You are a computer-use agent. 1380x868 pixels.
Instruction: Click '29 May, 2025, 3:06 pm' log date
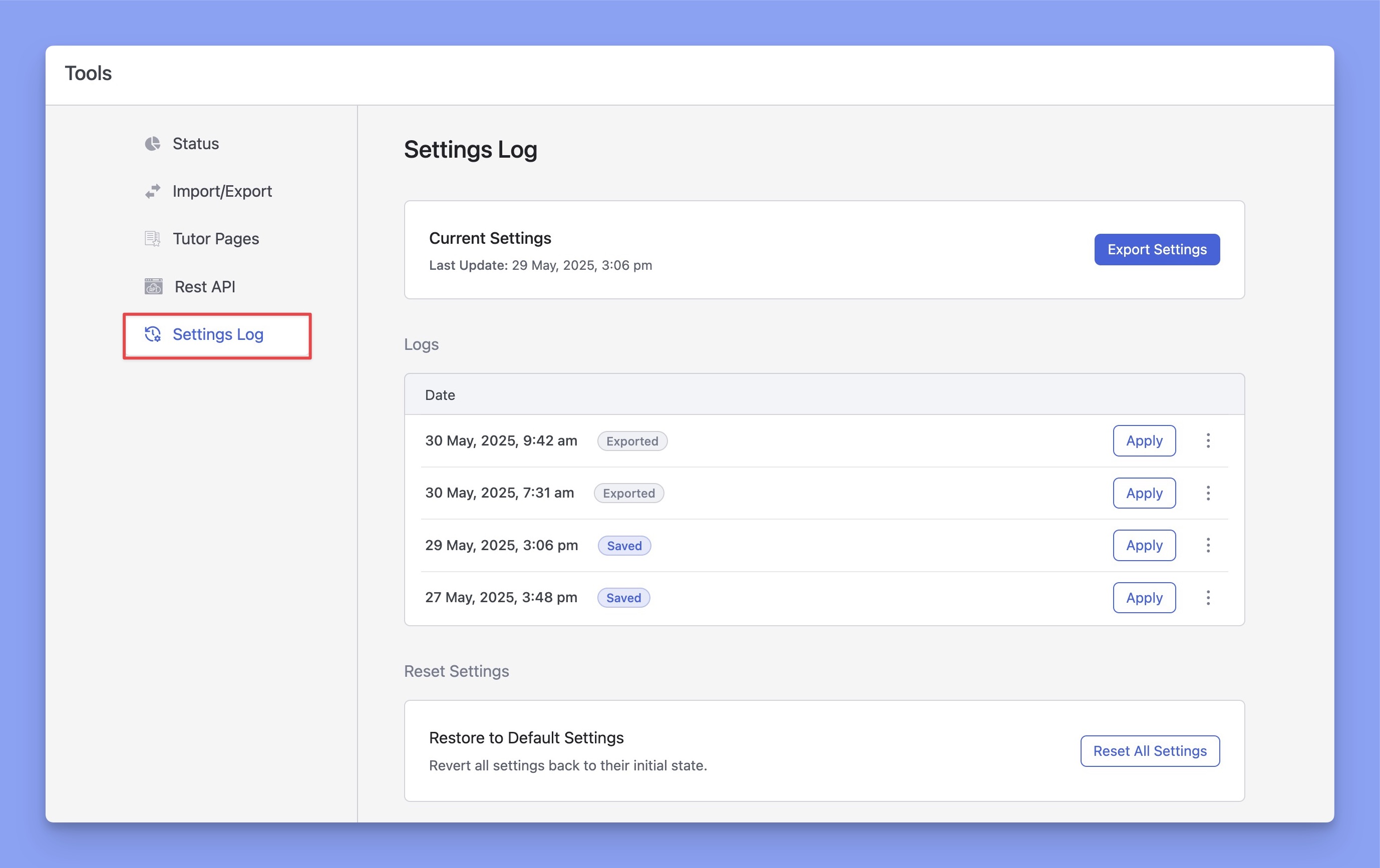pyautogui.click(x=501, y=546)
